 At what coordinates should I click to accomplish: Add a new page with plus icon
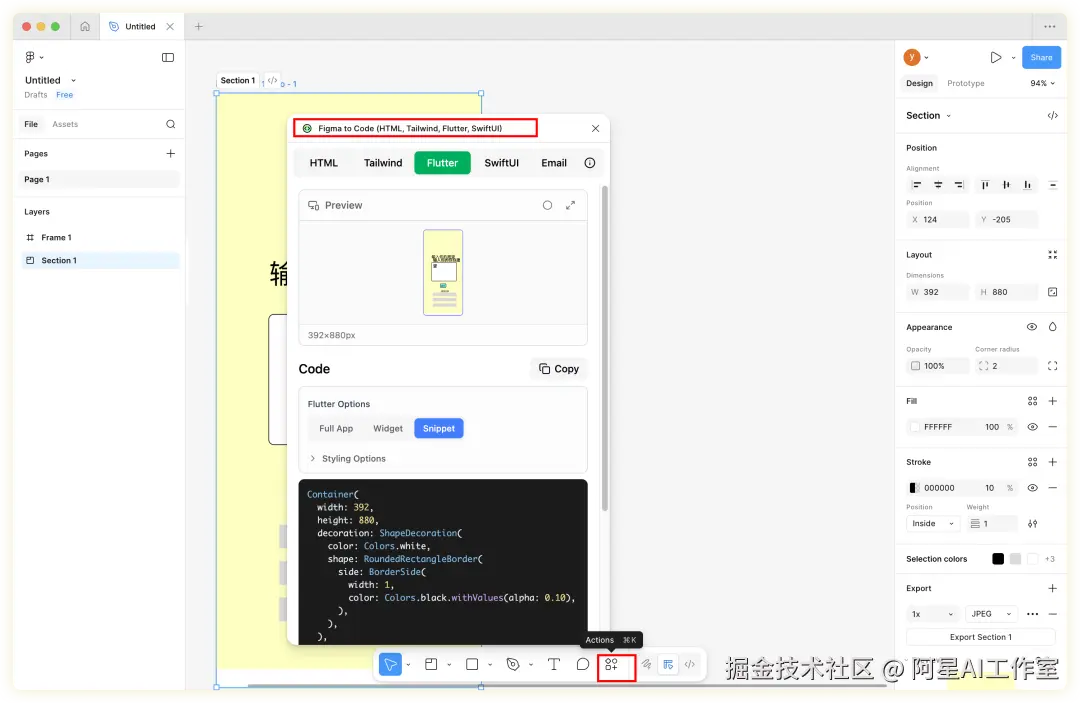[x=171, y=154]
